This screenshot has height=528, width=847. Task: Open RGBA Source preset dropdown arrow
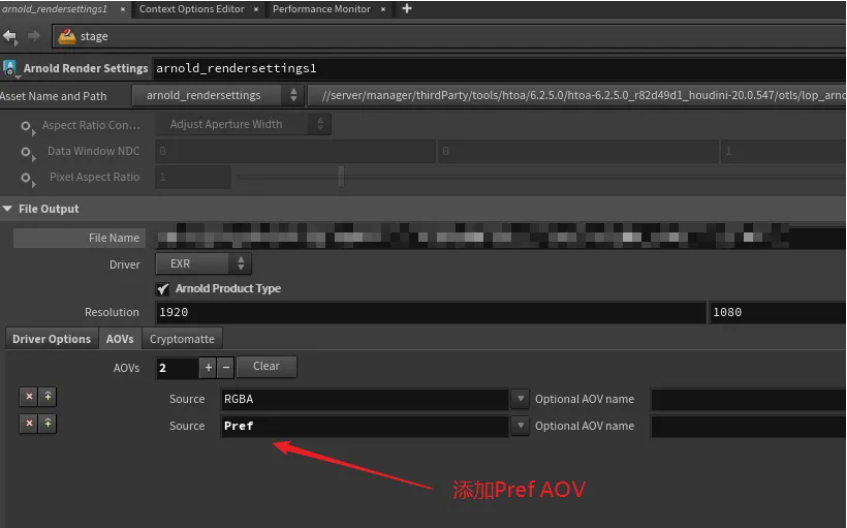520,399
